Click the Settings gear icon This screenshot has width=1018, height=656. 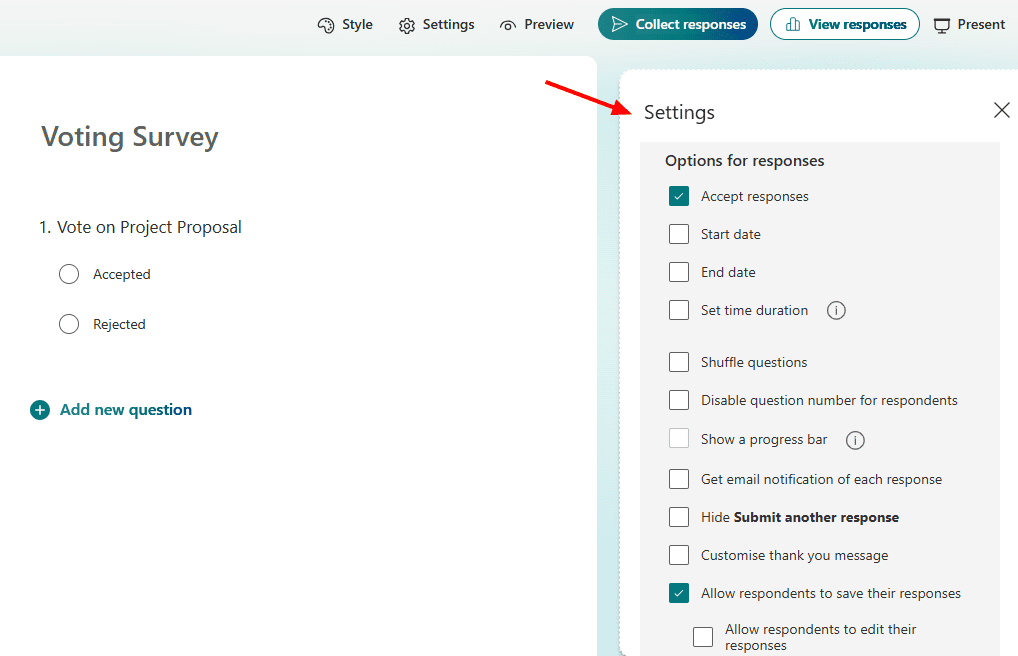(x=407, y=25)
